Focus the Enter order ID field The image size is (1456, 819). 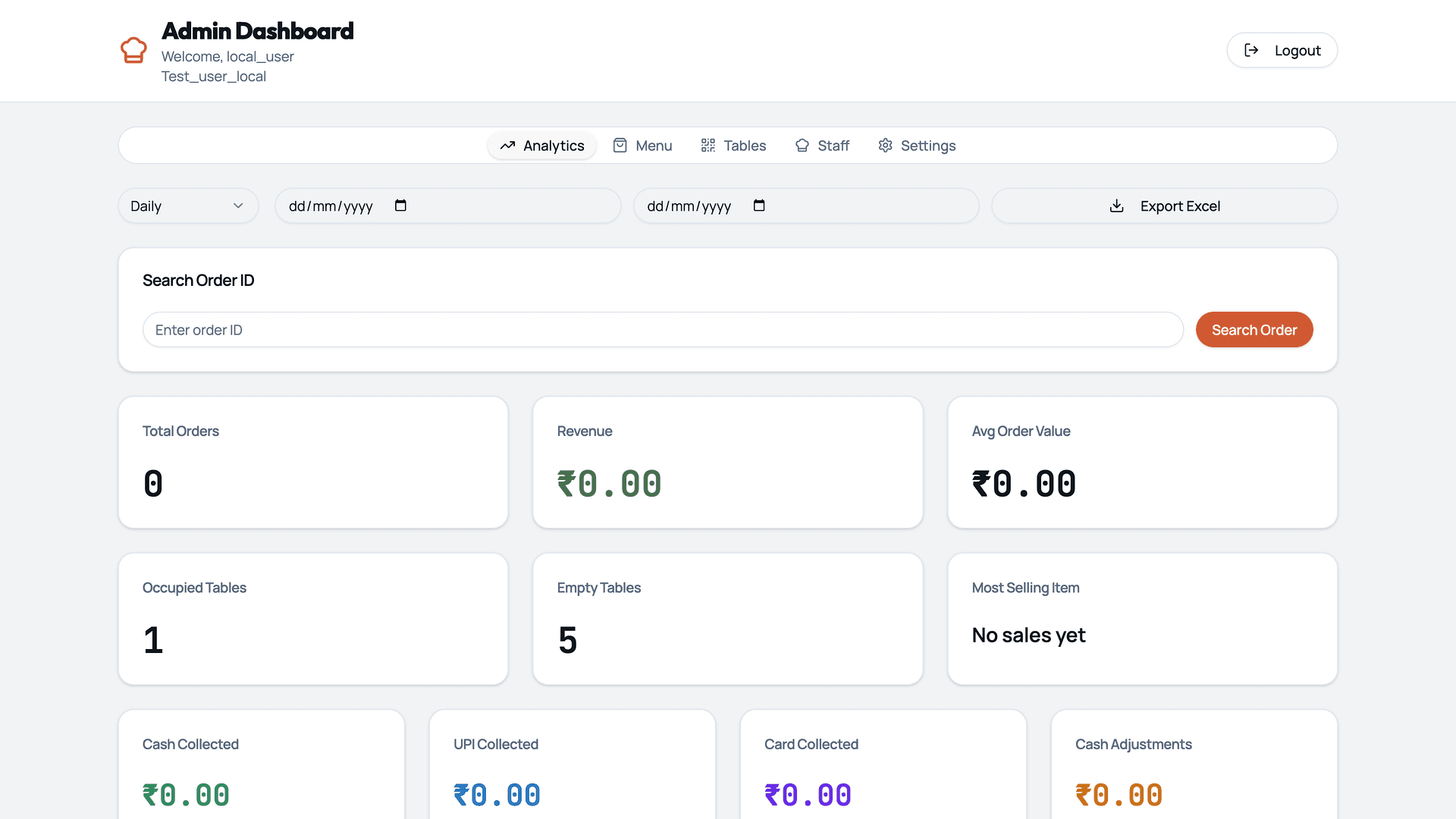[x=663, y=330]
